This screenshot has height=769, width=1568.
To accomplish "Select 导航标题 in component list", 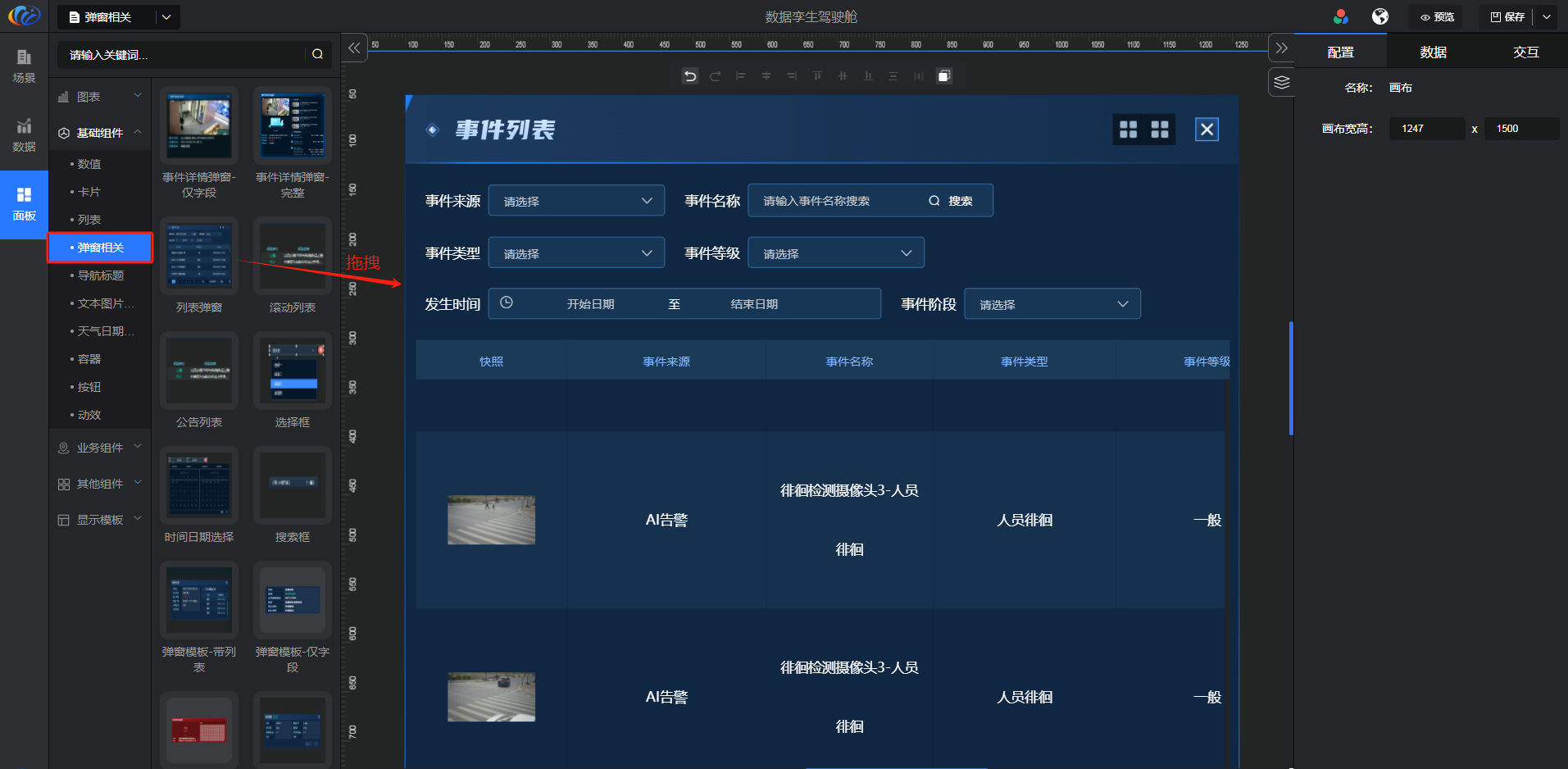I will [101, 275].
